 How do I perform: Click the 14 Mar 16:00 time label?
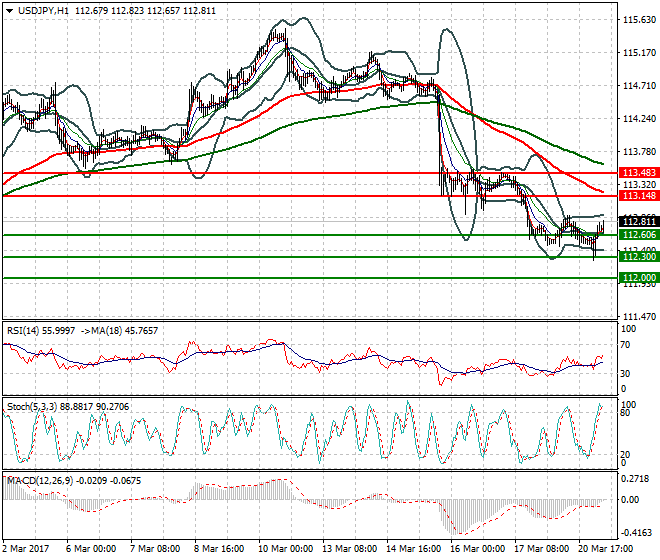click(413, 549)
